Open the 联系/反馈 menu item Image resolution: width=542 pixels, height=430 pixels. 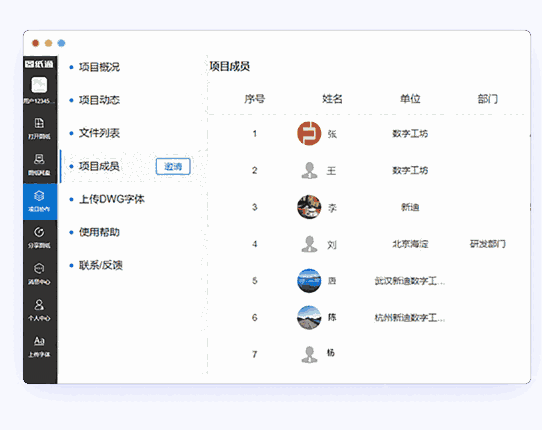pos(101,265)
